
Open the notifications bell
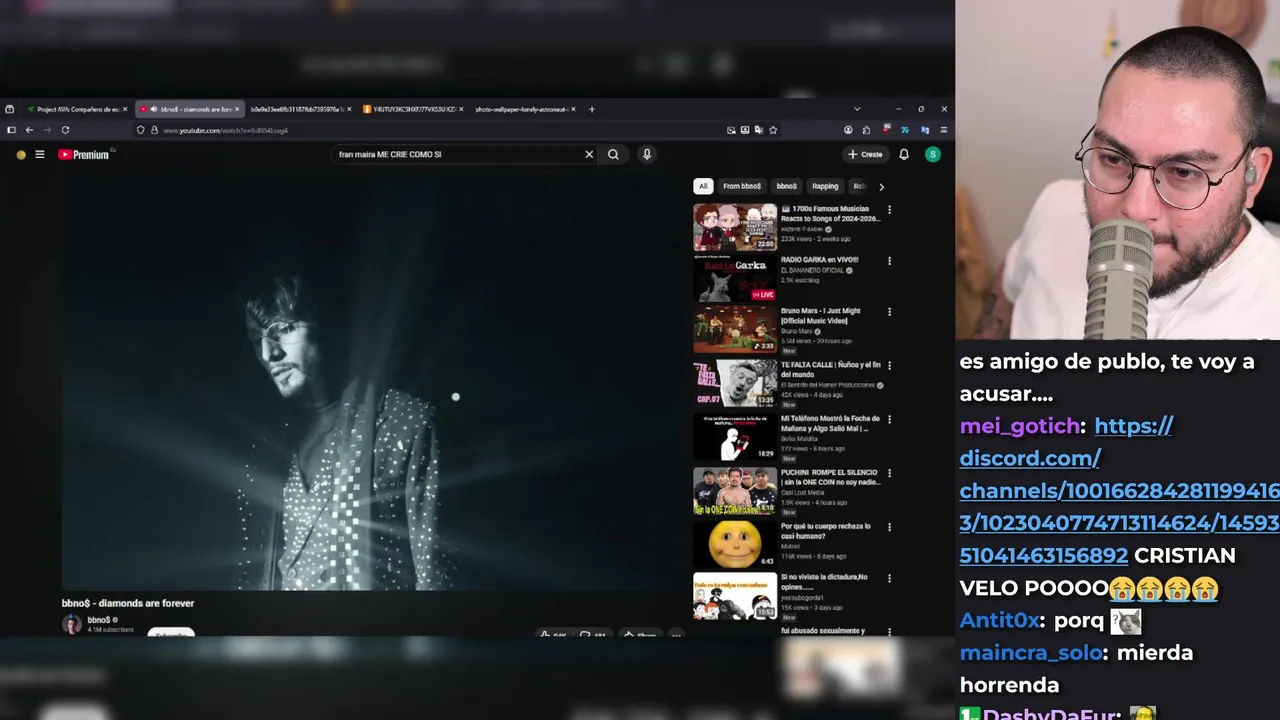pos(904,154)
